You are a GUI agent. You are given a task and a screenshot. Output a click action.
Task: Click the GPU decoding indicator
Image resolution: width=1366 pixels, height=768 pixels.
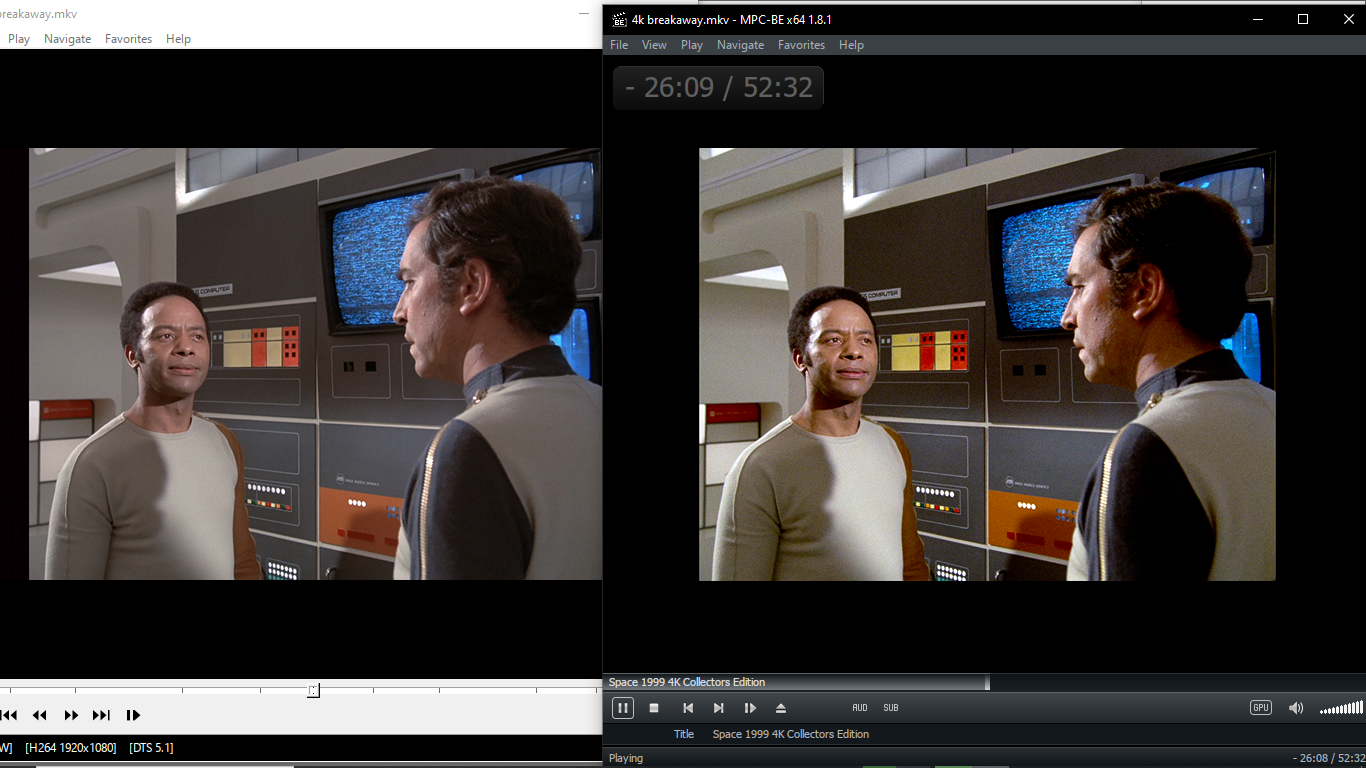pos(1261,708)
